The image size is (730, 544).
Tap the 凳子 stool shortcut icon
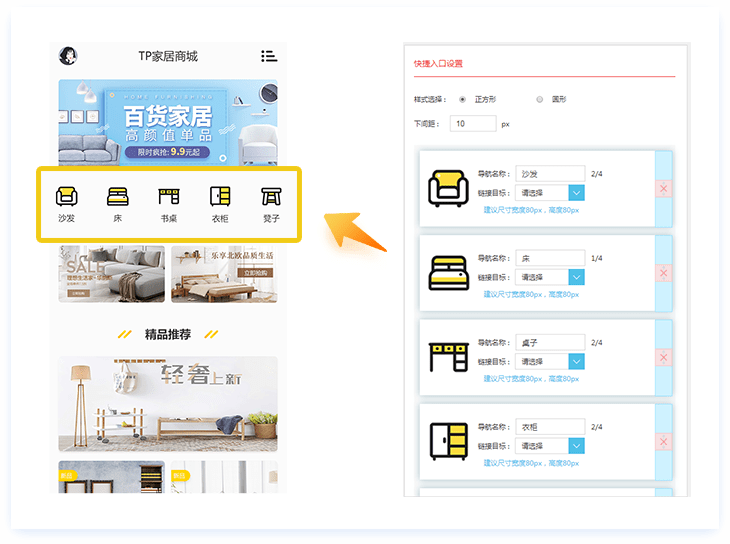click(x=271, y=196)
